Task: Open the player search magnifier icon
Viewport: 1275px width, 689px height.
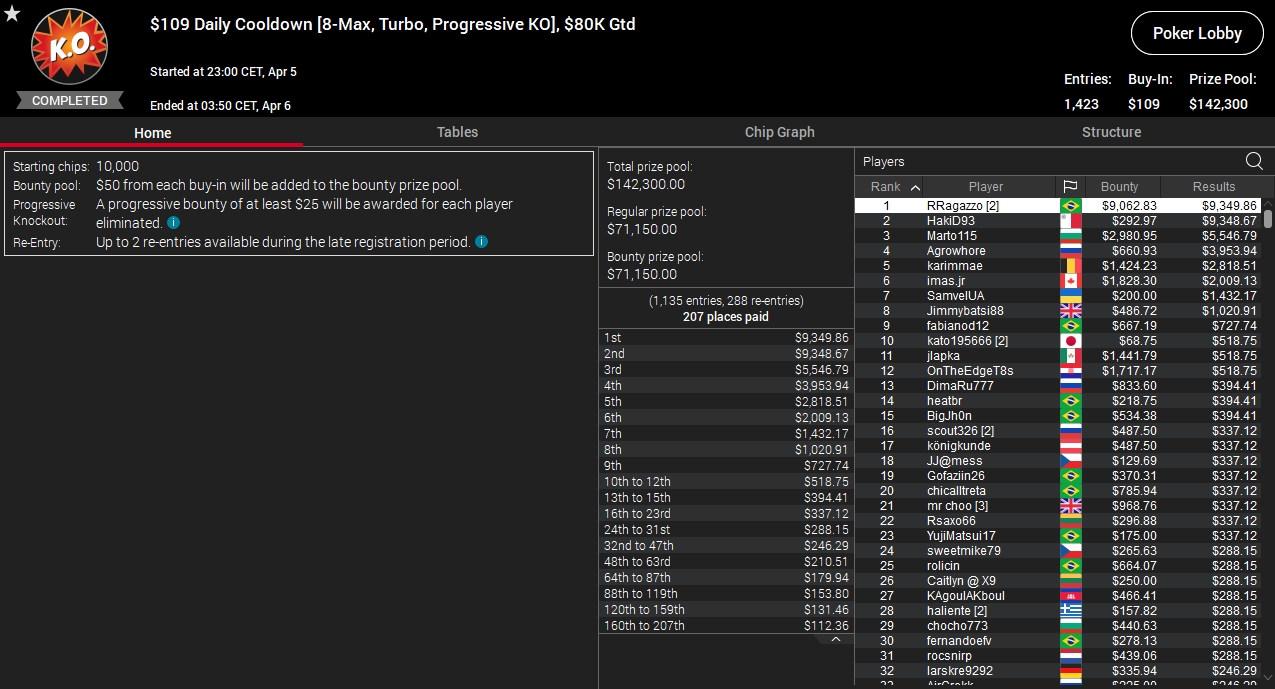Action: 1254,161
